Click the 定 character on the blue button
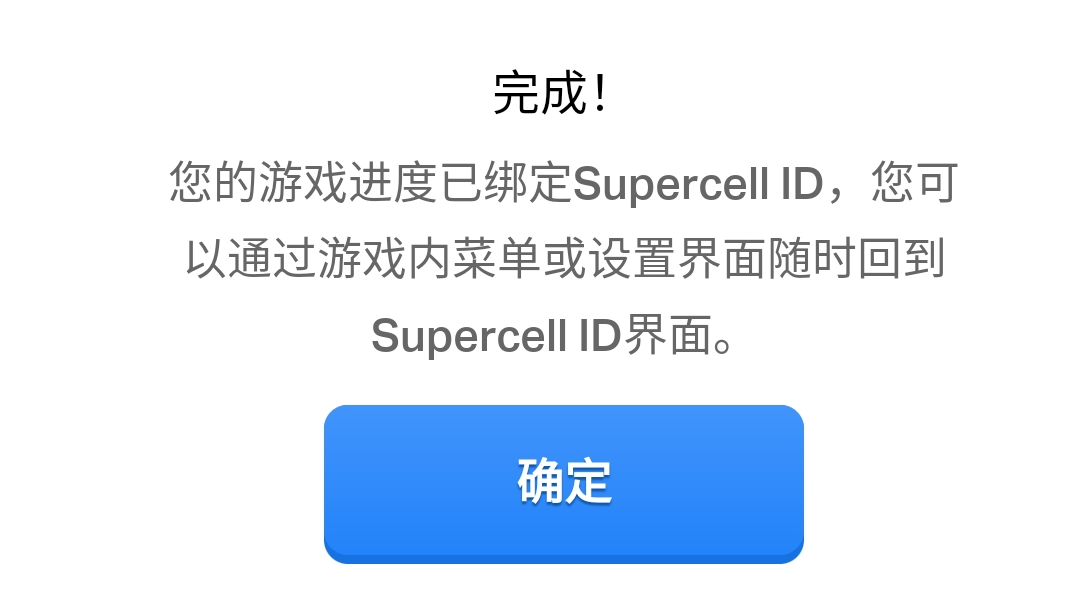 [588, 481]
